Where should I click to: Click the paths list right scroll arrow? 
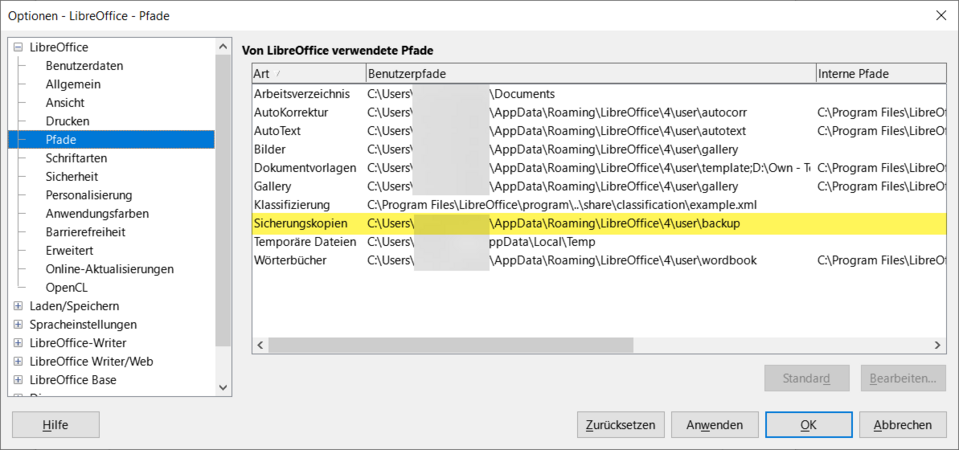937,345
